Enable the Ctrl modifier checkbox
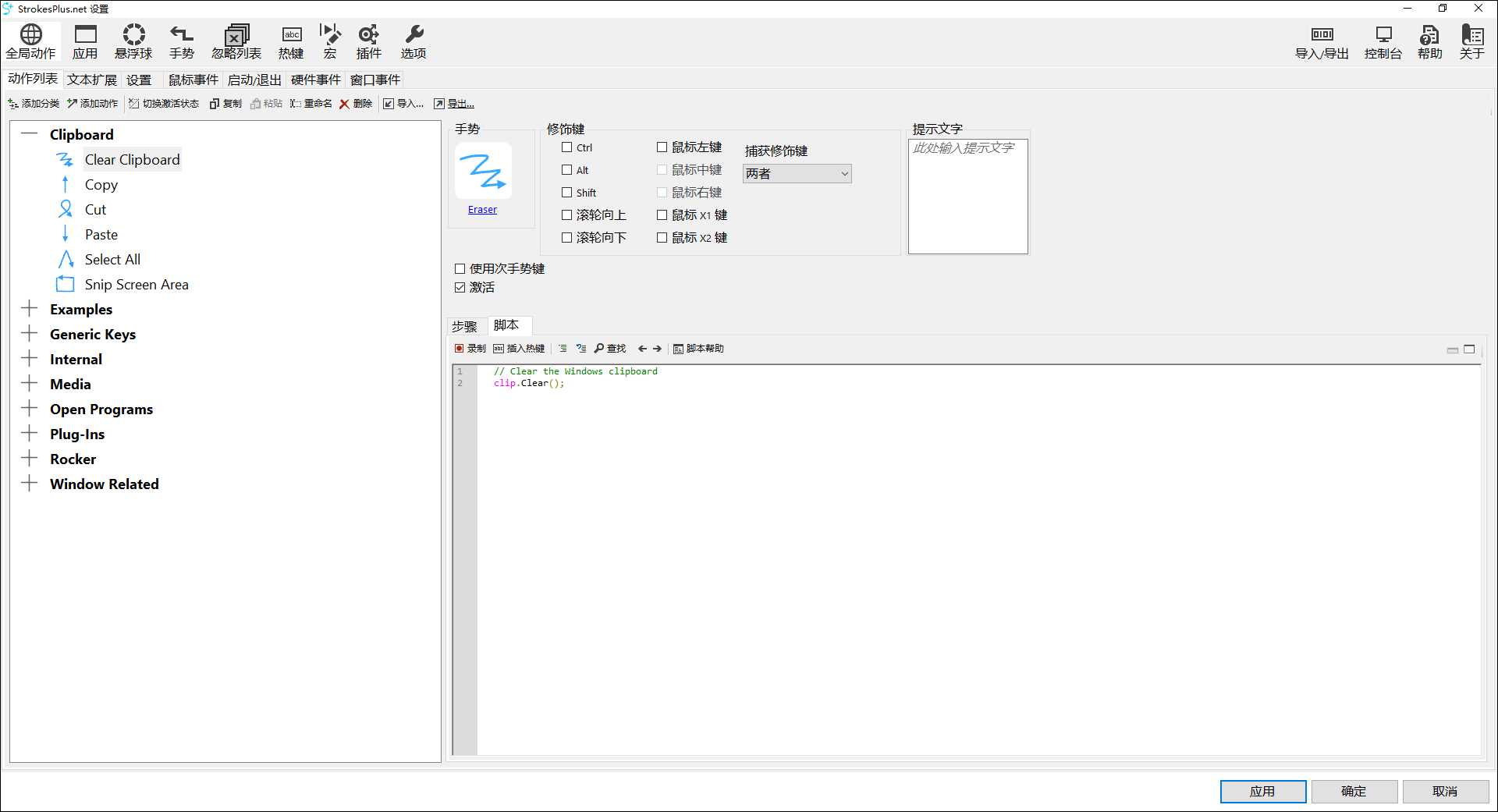The width and height of the screenshot is (1498, 812). point(567,147)
